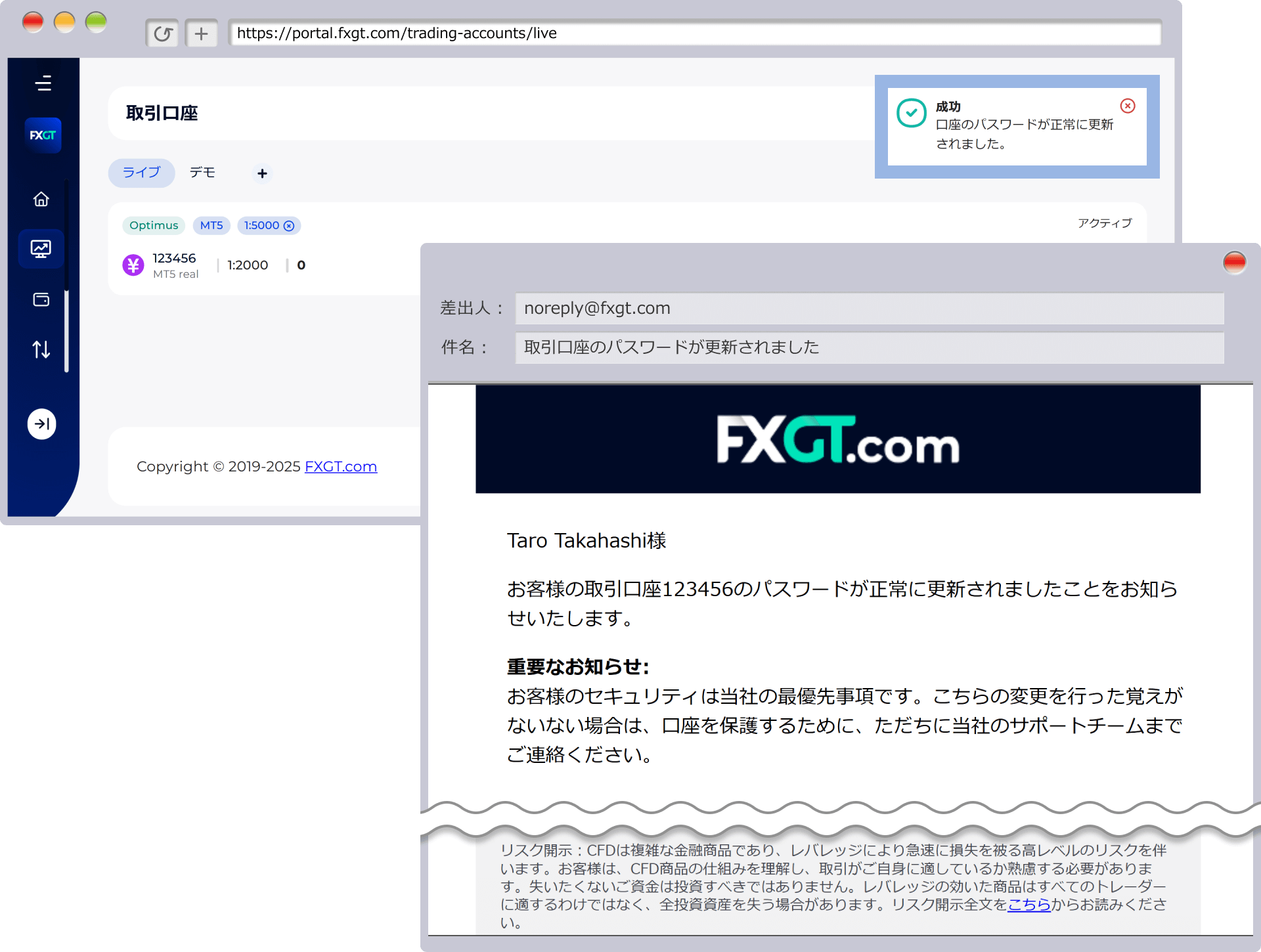Select account number 123456

[x=174, y=258]
